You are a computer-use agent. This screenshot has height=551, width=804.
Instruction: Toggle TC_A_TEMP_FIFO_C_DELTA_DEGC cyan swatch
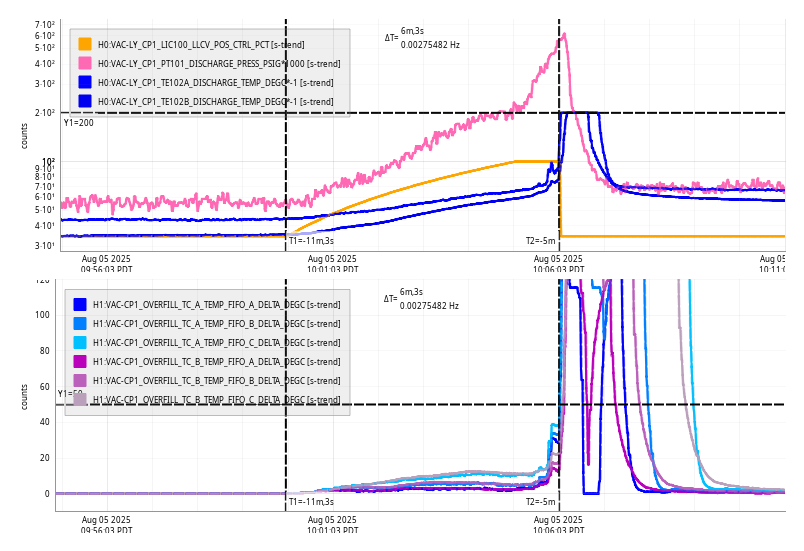tap(80, 342)
